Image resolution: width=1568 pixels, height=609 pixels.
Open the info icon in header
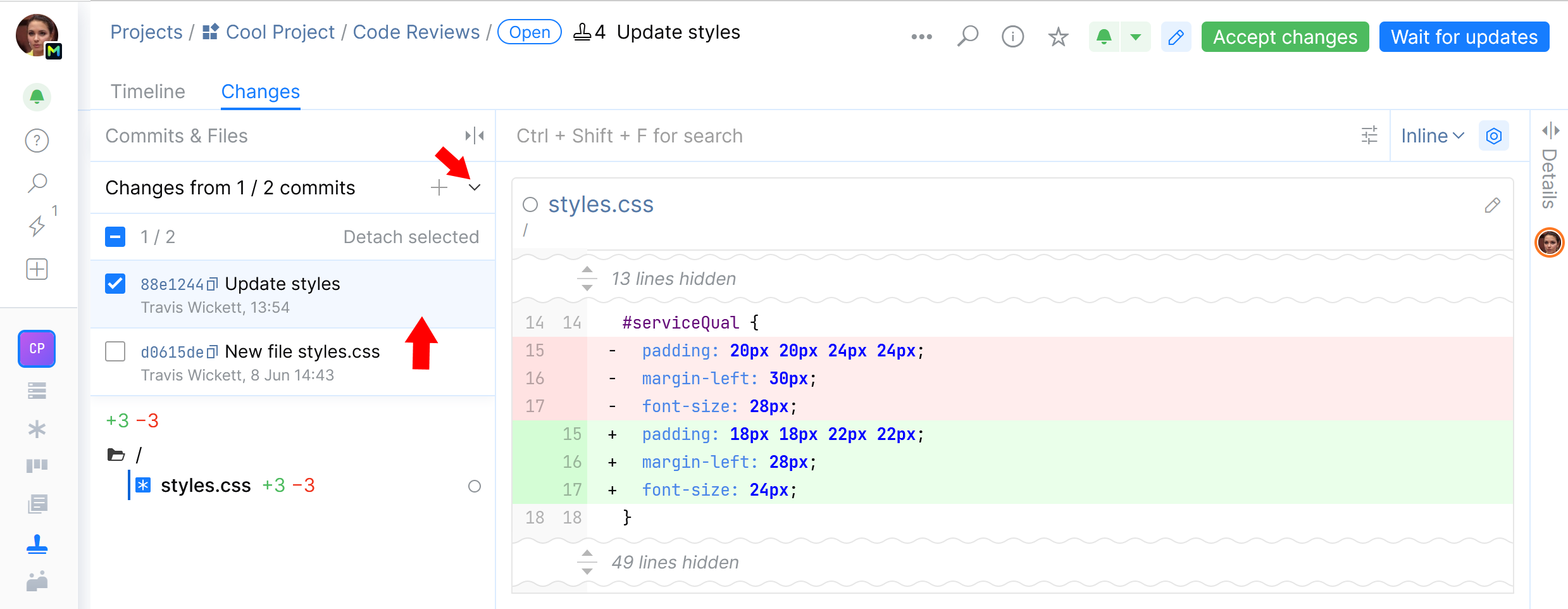tap(1012, 37)
